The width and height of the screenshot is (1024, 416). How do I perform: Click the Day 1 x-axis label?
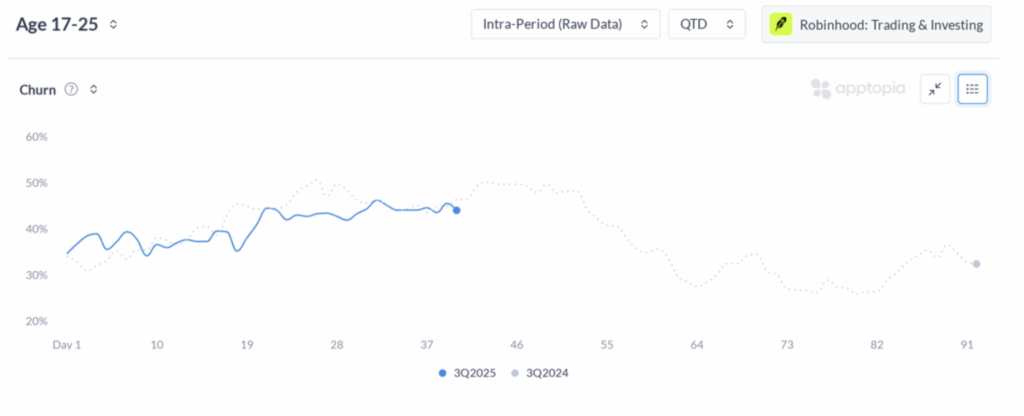66,344
